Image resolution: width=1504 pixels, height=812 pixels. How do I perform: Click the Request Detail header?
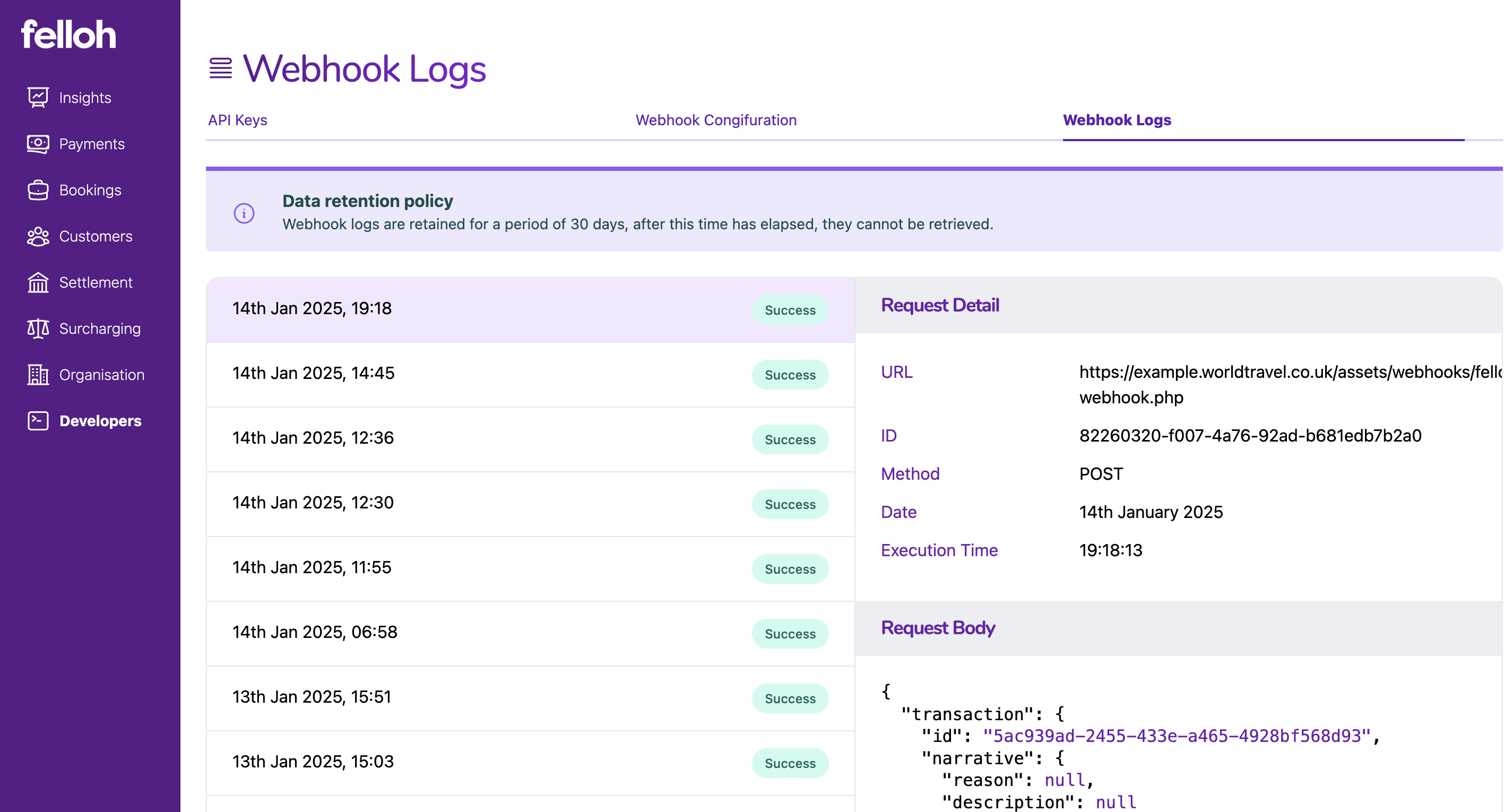coord(940,305)
